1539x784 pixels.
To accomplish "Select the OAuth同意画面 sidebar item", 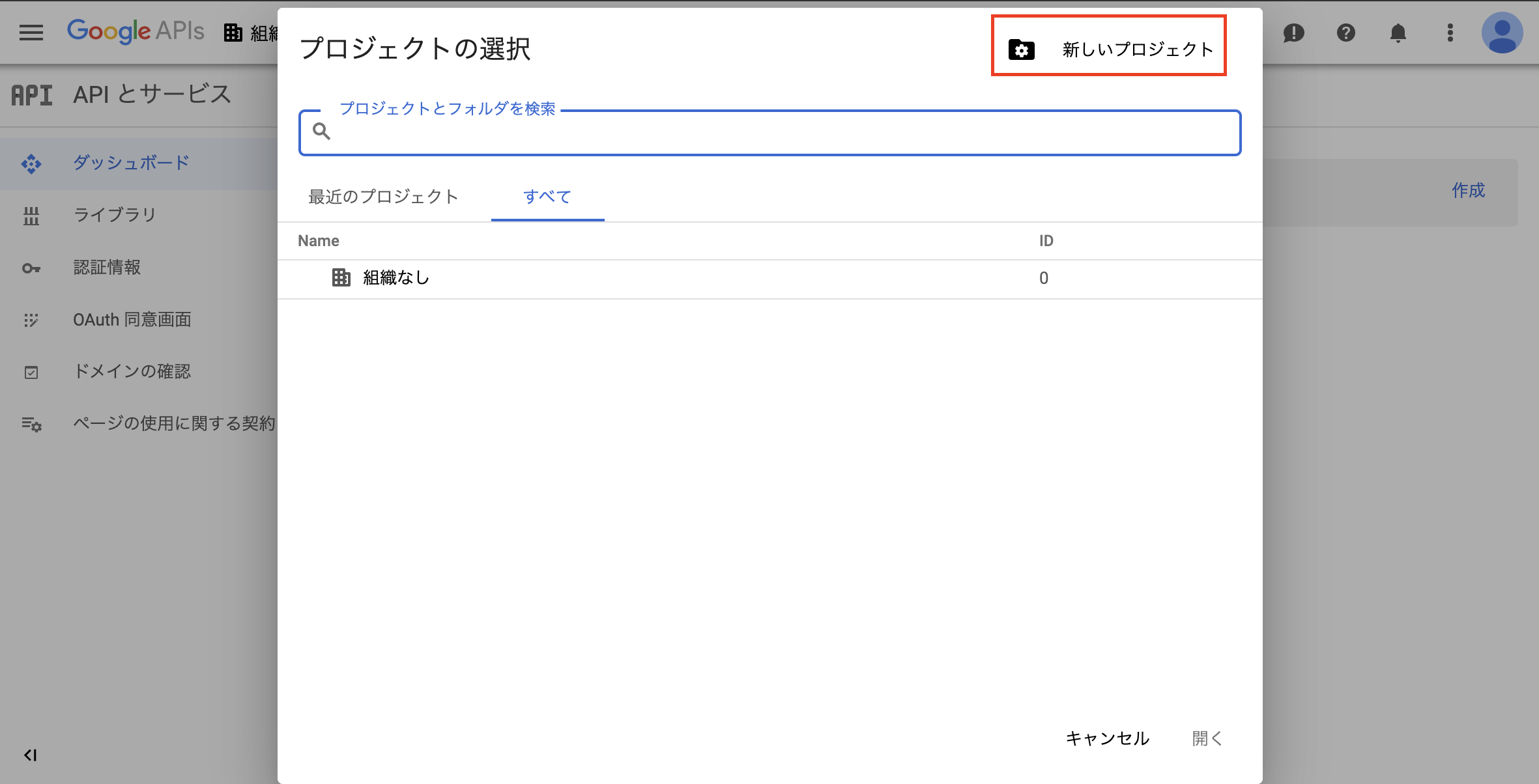I will 135,319.
